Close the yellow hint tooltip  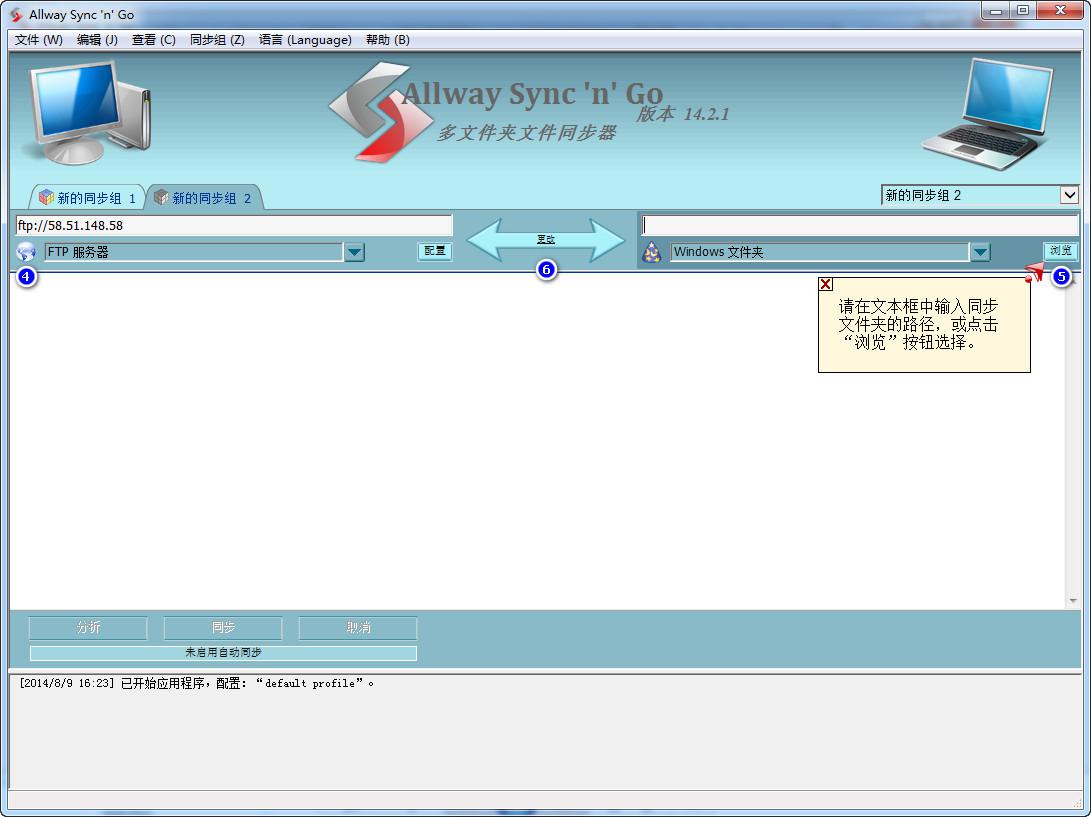coord(825,284)
